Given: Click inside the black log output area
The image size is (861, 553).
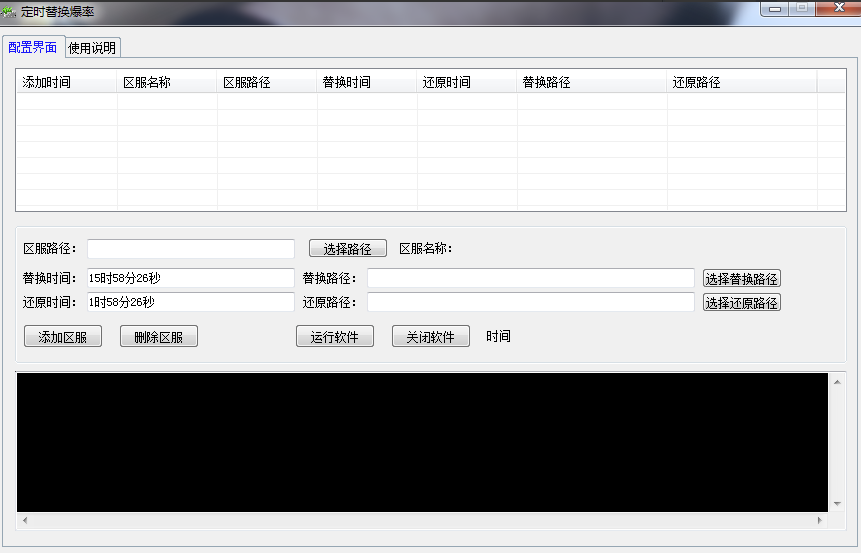Looking at the screenshot, I should [x=422, y=443].
